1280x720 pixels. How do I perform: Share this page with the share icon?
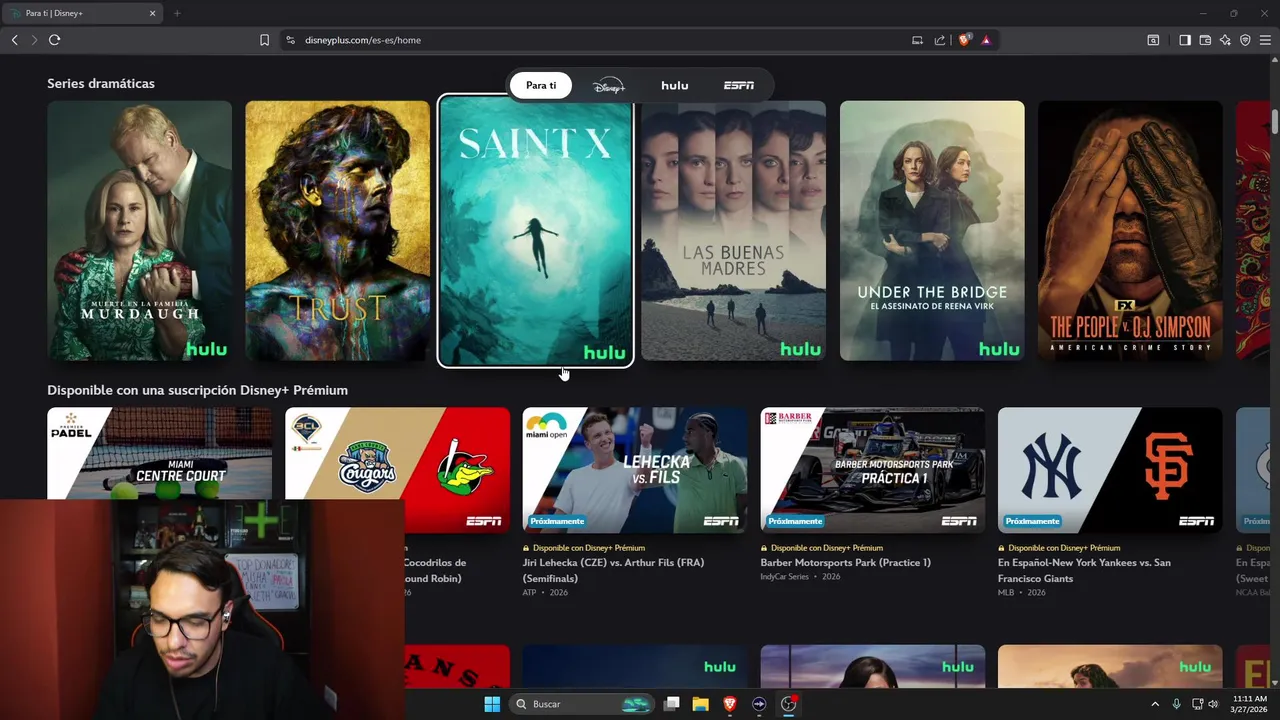(940, 40)
